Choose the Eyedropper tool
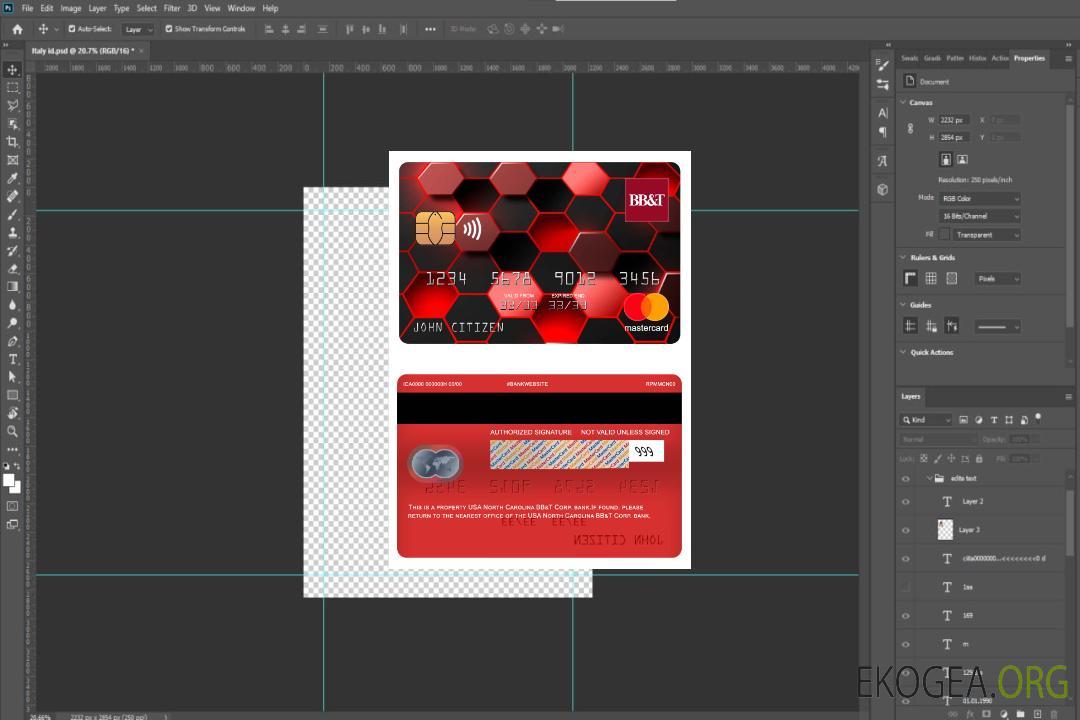 (12, 178)
